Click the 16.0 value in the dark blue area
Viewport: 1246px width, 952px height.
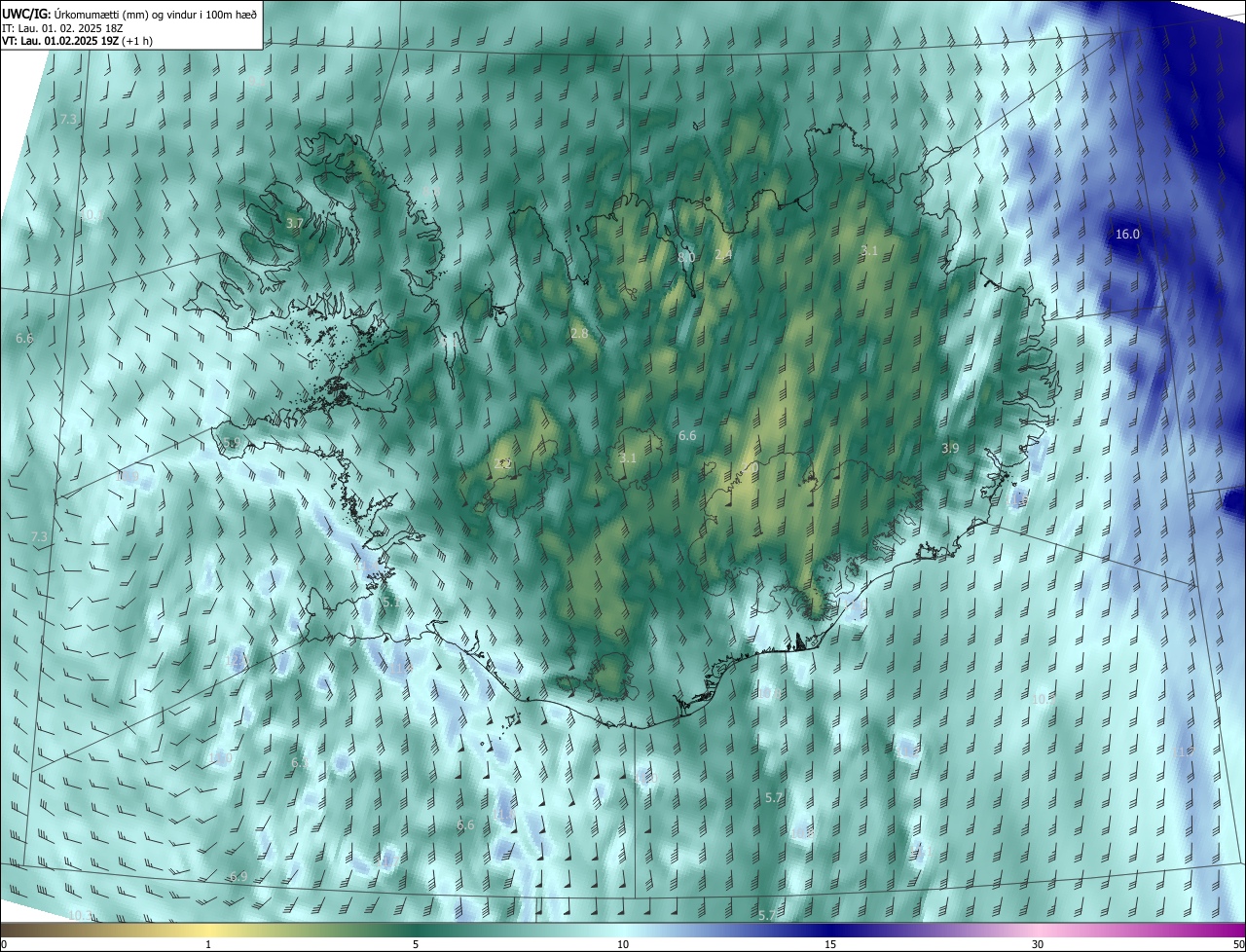[1127, 234]
